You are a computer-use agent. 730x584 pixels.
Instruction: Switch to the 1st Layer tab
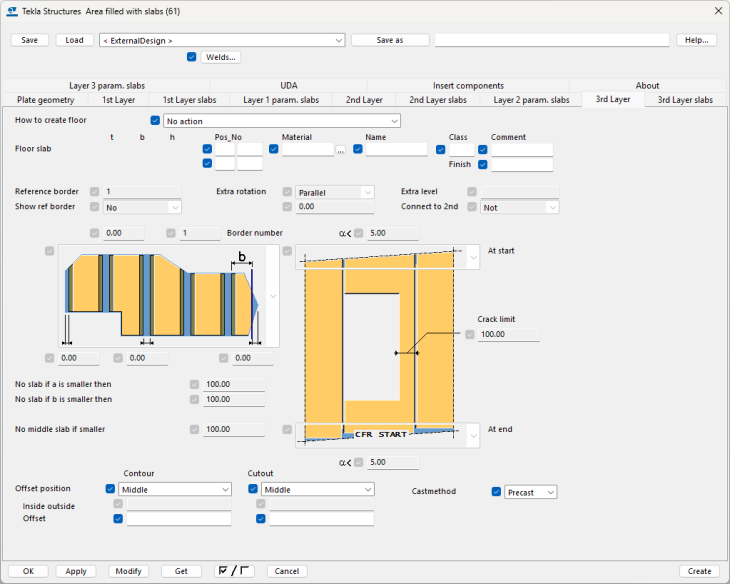tap(119, 100)
